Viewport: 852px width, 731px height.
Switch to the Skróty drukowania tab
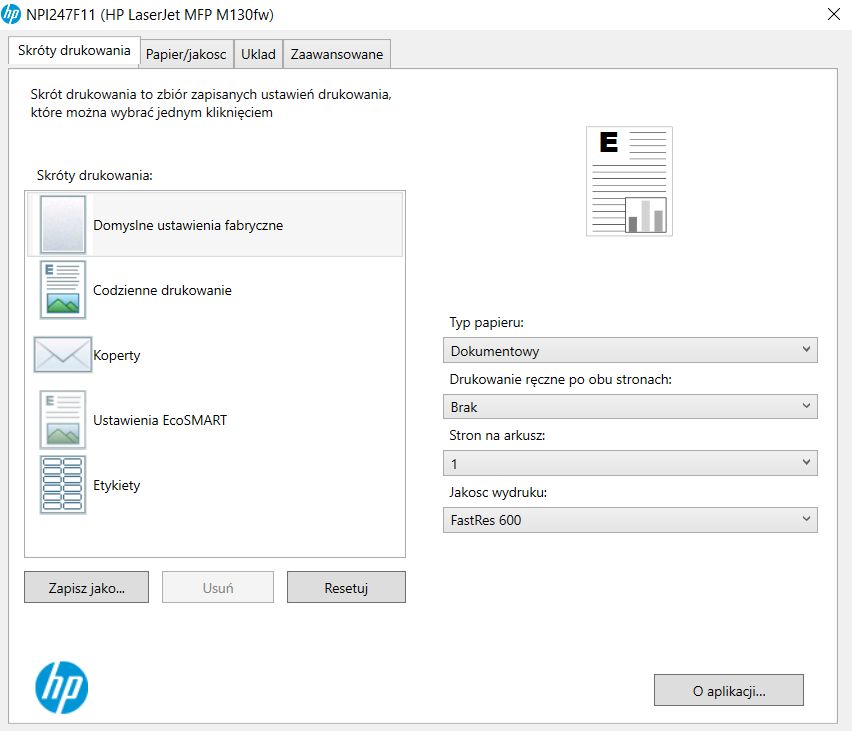click(74, 51)
